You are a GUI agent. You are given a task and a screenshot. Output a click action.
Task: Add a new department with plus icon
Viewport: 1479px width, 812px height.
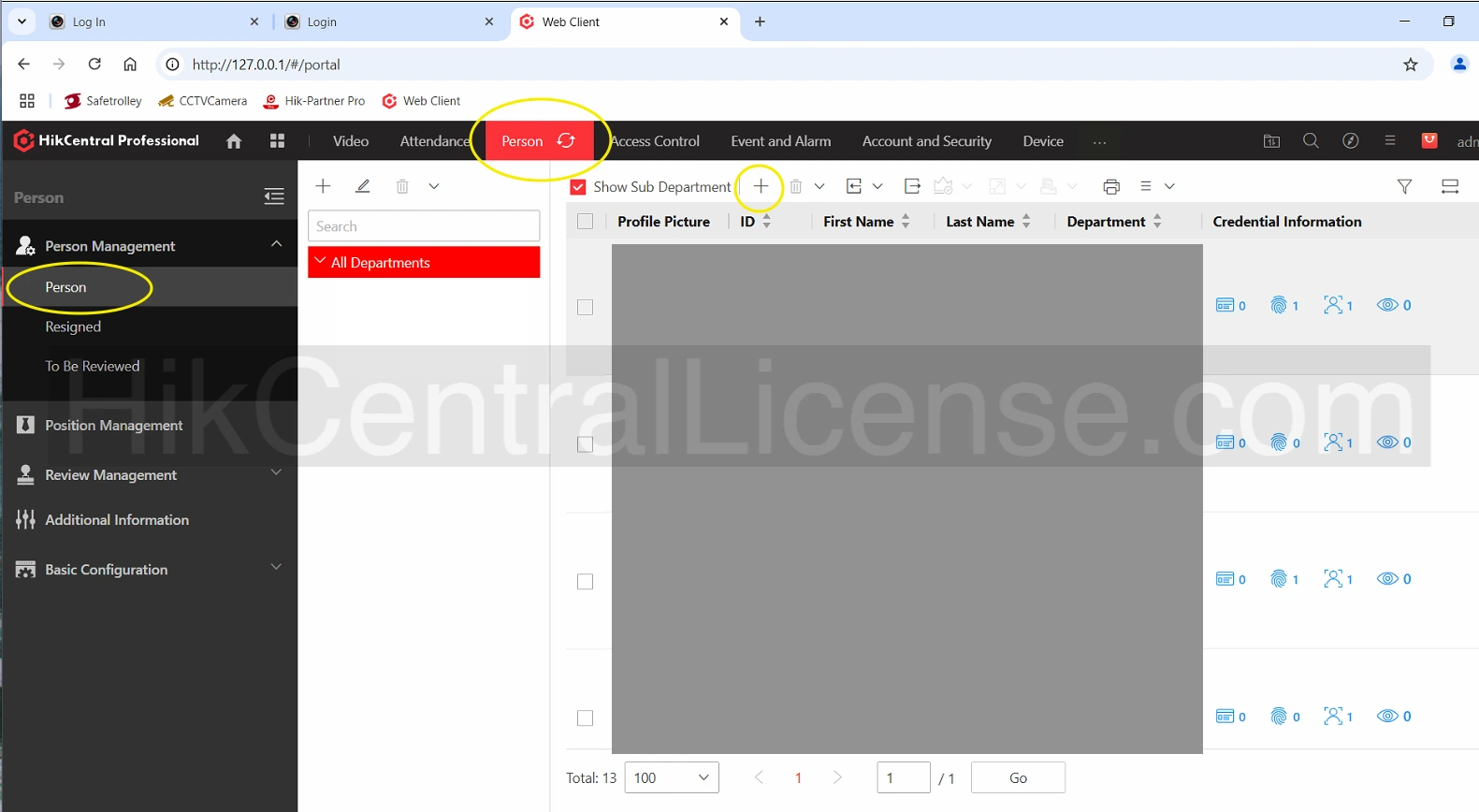tap(324, 186)
